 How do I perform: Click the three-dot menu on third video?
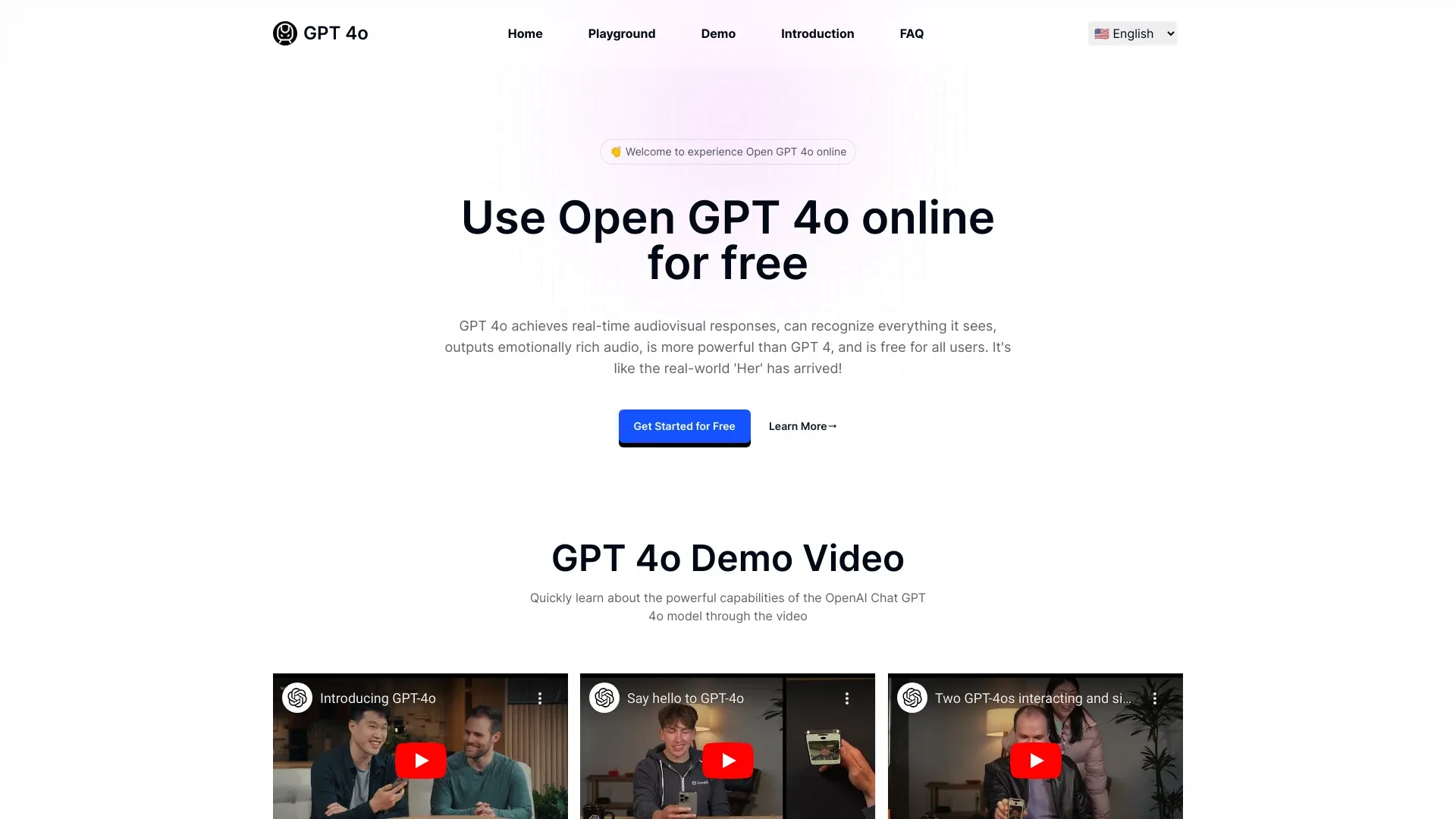coord(1155,697)
